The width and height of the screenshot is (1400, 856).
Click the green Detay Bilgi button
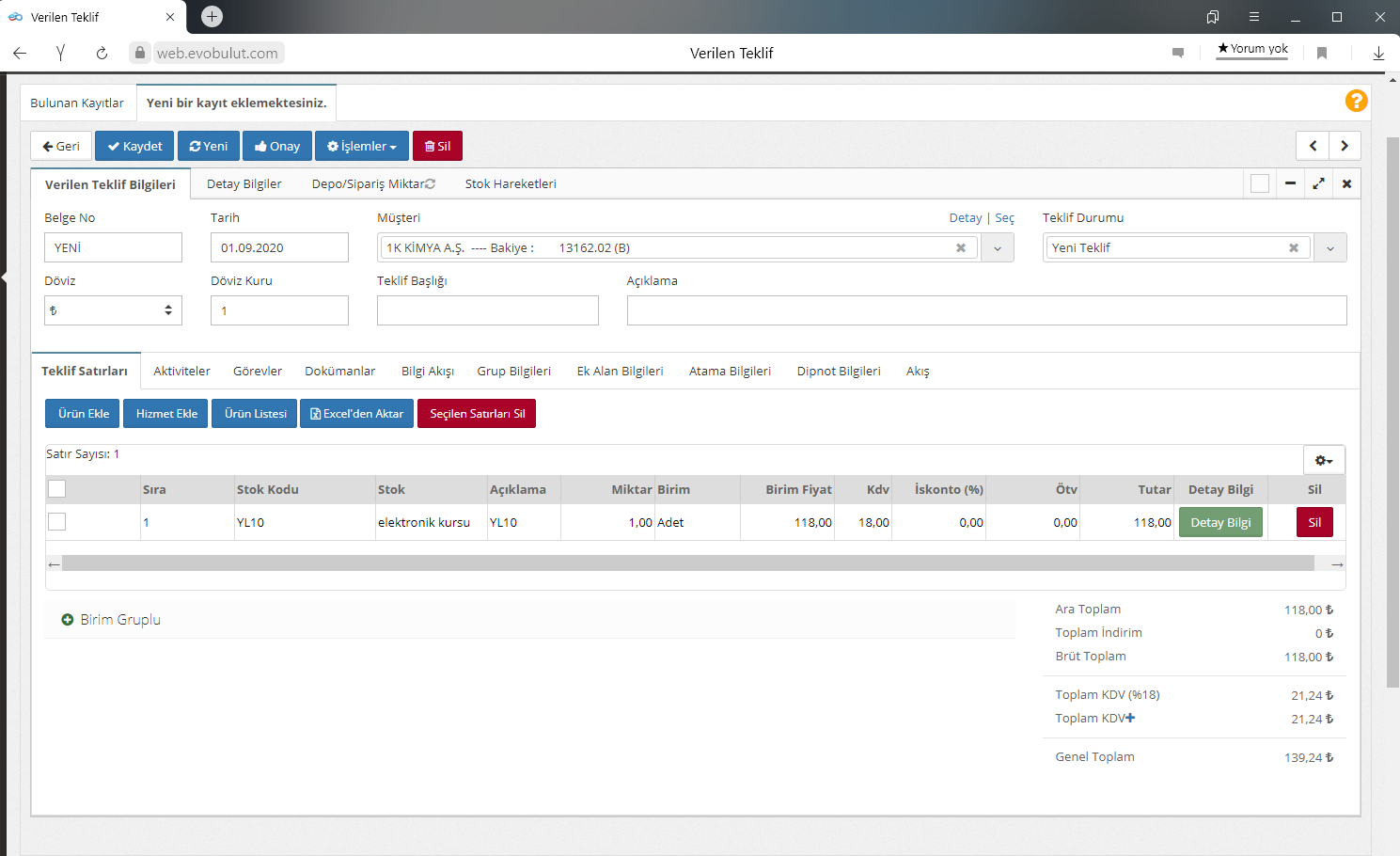coord(1220,522)
